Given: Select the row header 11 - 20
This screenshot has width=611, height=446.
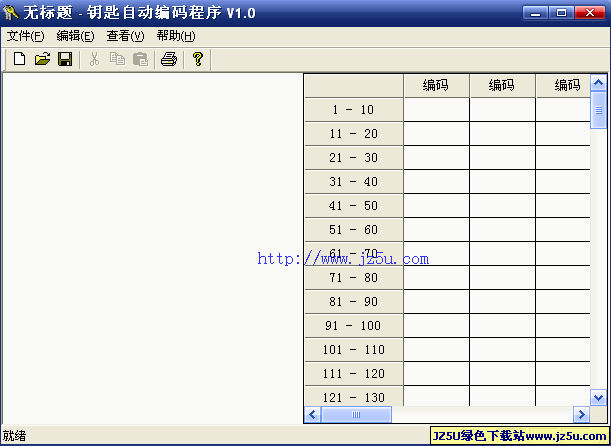Looking at the screenshot, I should tap(353, 134).
